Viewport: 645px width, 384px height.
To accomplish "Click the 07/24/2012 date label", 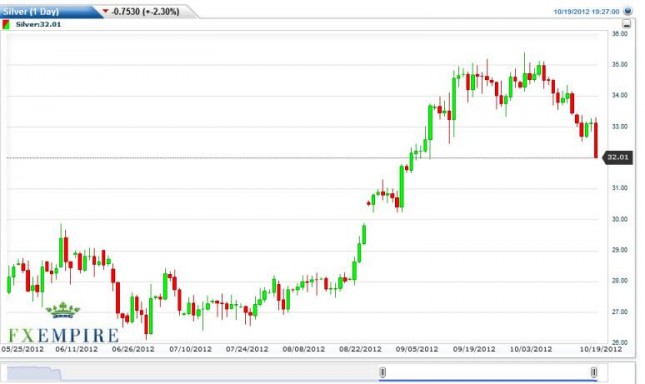I will (247, 349).
